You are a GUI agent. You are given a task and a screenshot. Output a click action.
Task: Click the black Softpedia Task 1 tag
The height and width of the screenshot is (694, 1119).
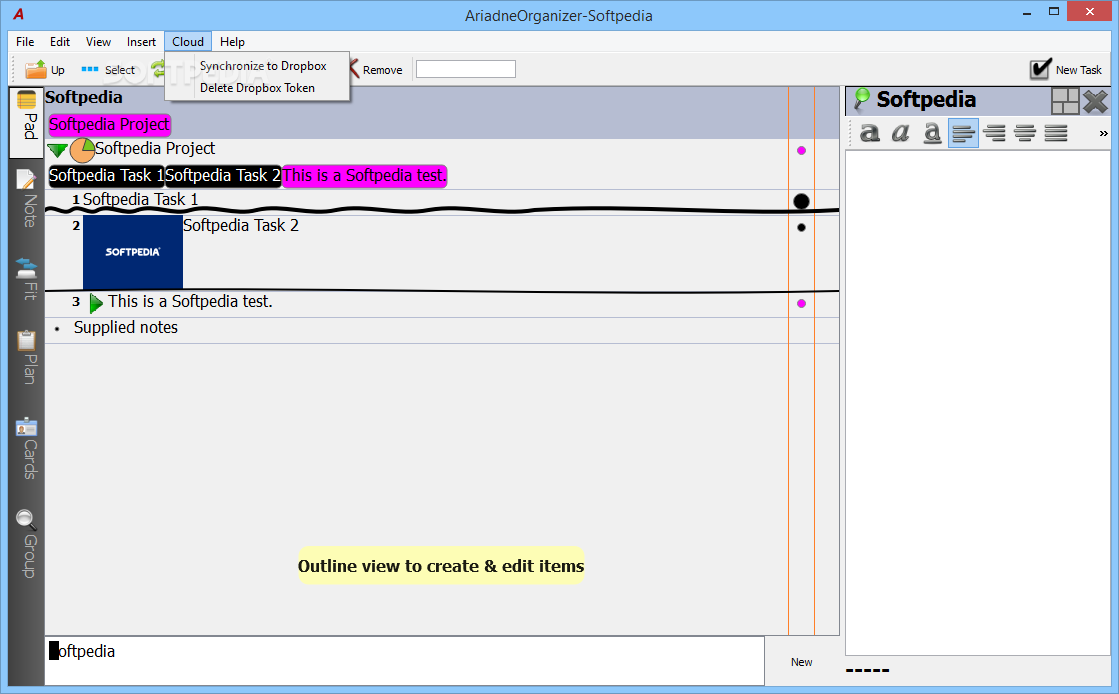[106, 176]
